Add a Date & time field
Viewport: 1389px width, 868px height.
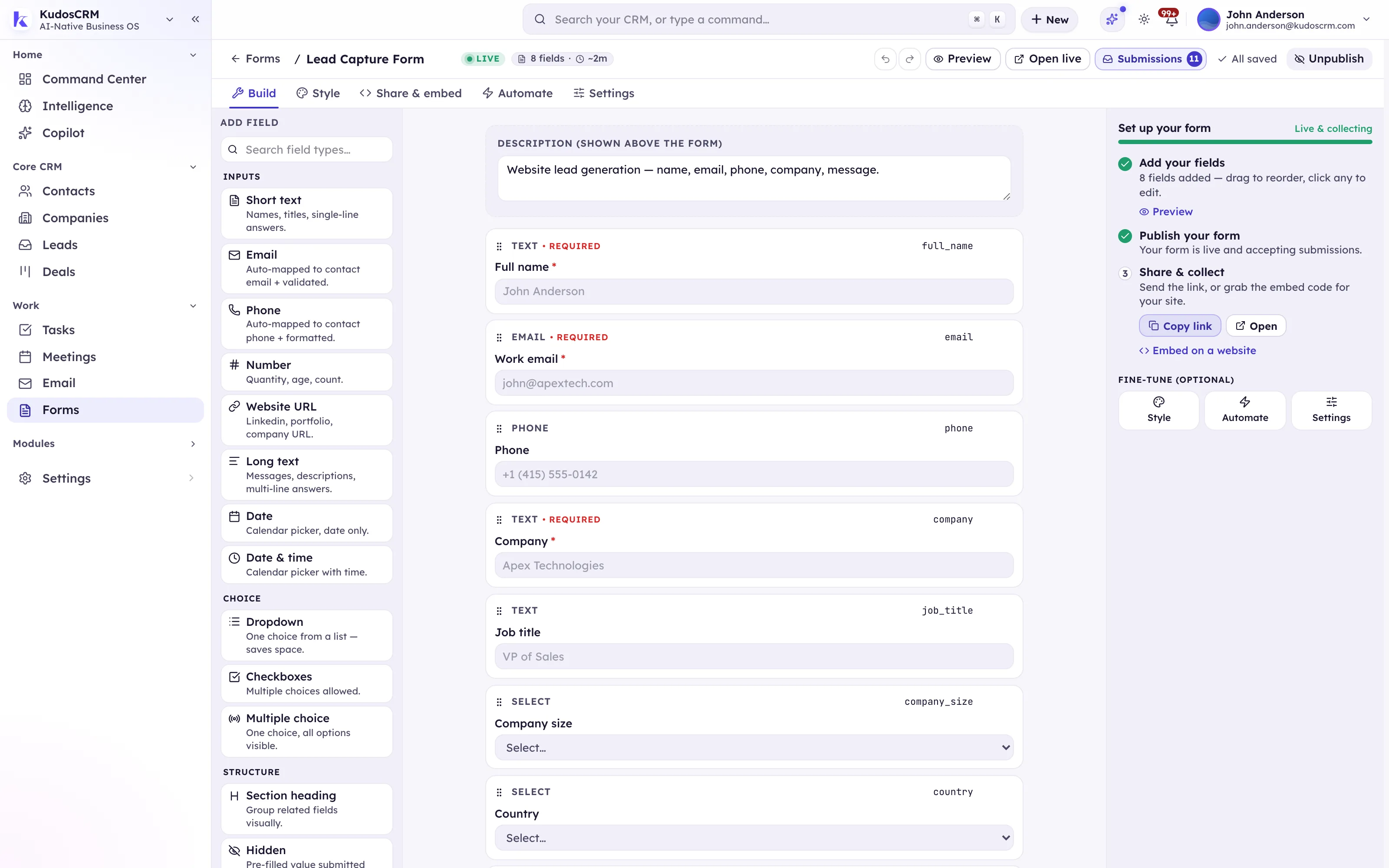pos(306,565)
